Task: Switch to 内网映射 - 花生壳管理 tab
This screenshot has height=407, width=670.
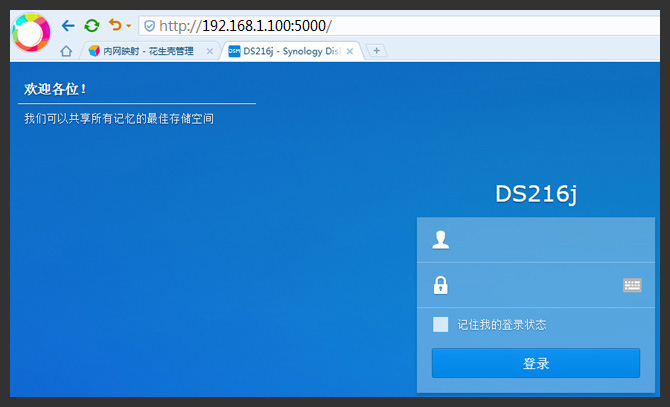Action: coord(148,51)
